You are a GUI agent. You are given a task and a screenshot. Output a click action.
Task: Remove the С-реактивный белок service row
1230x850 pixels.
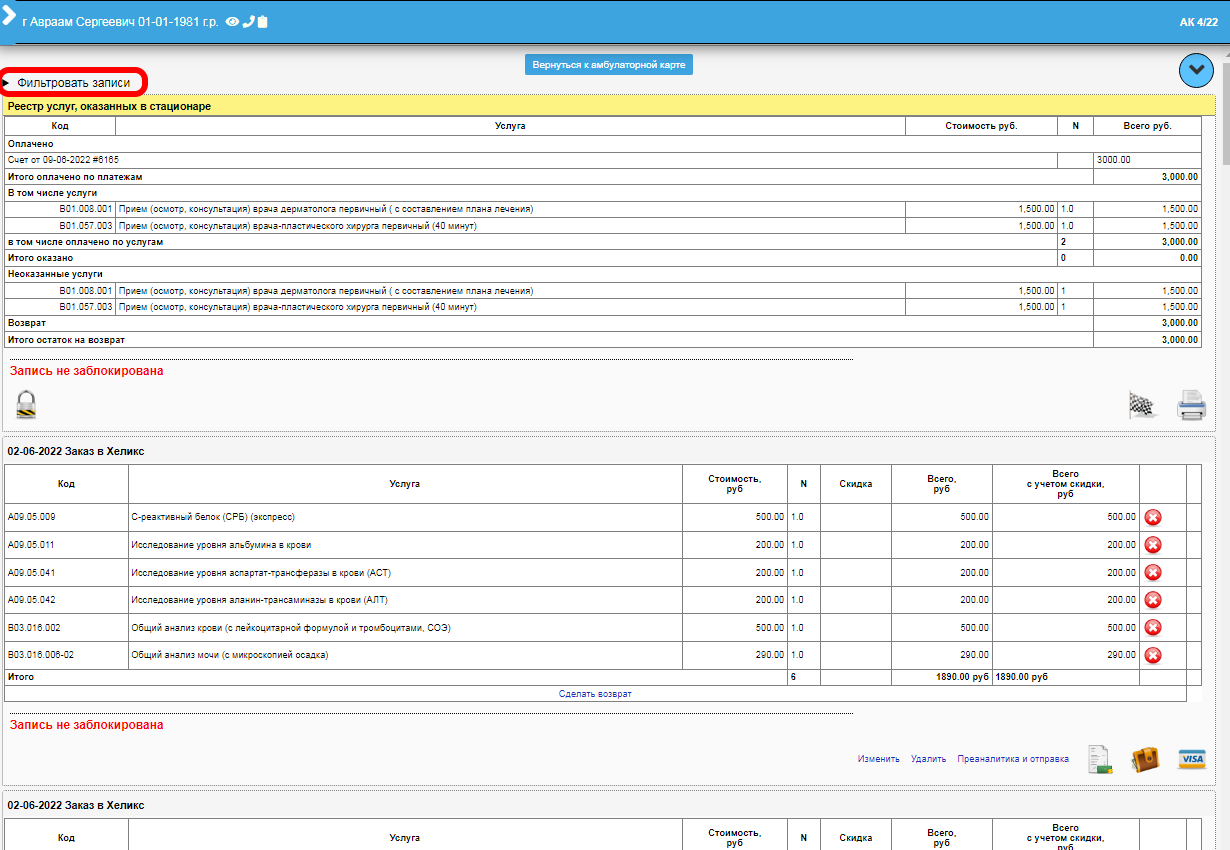tap(1152, 517)
